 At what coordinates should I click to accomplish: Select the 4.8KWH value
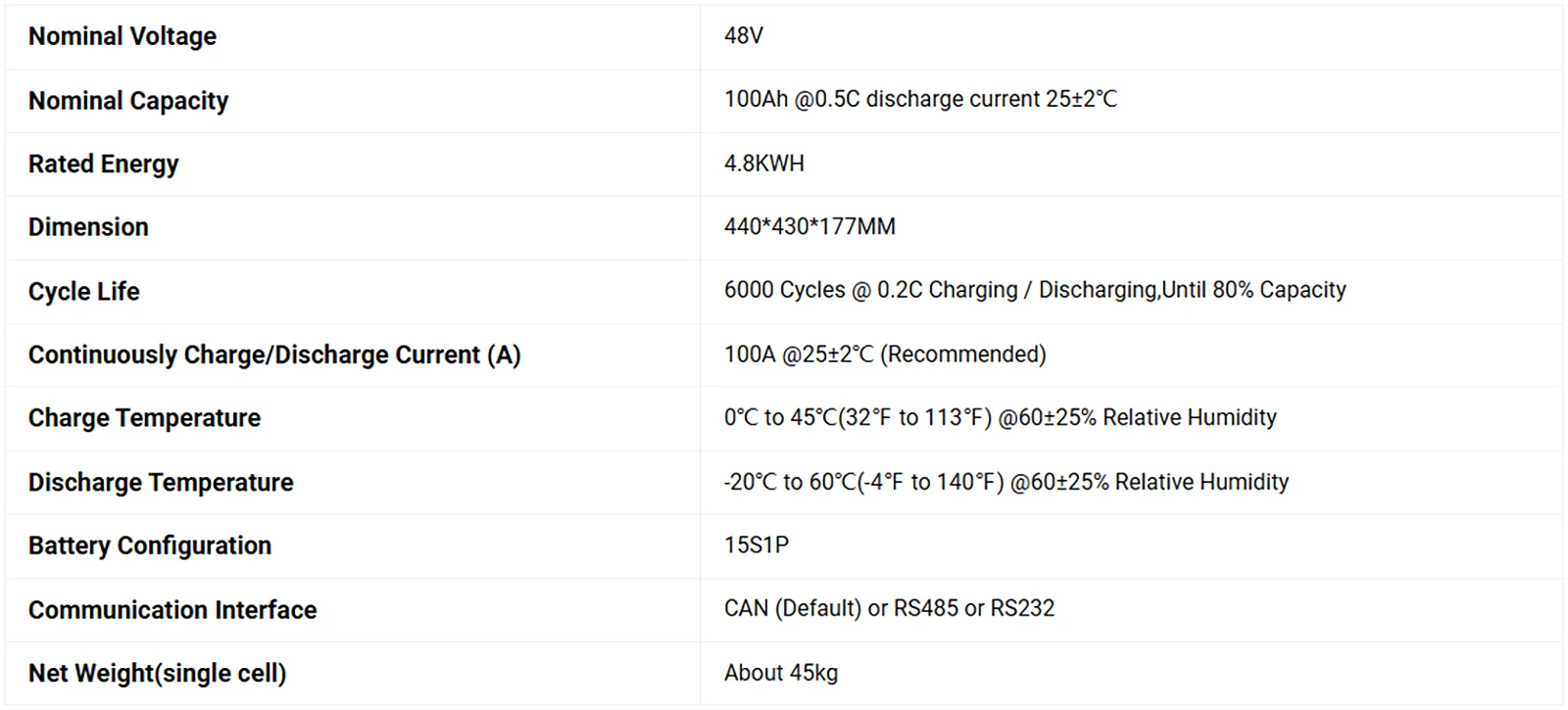click(764, 164)
